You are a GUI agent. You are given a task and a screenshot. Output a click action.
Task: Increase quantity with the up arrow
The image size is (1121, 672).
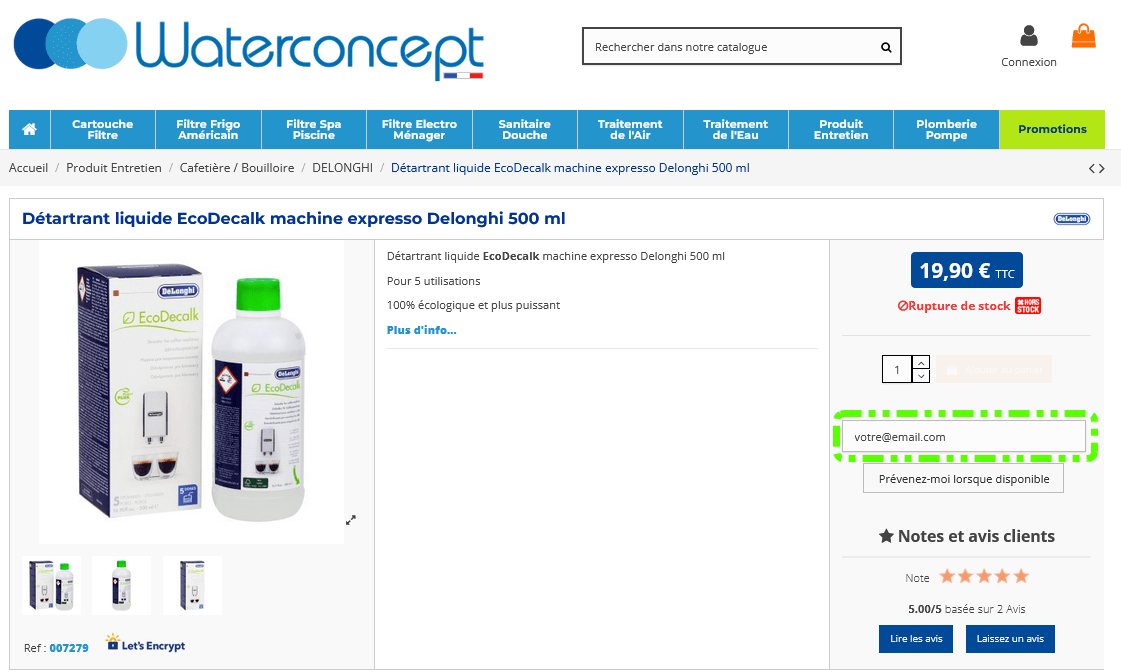pyautogui.click(x=921, y=362)
